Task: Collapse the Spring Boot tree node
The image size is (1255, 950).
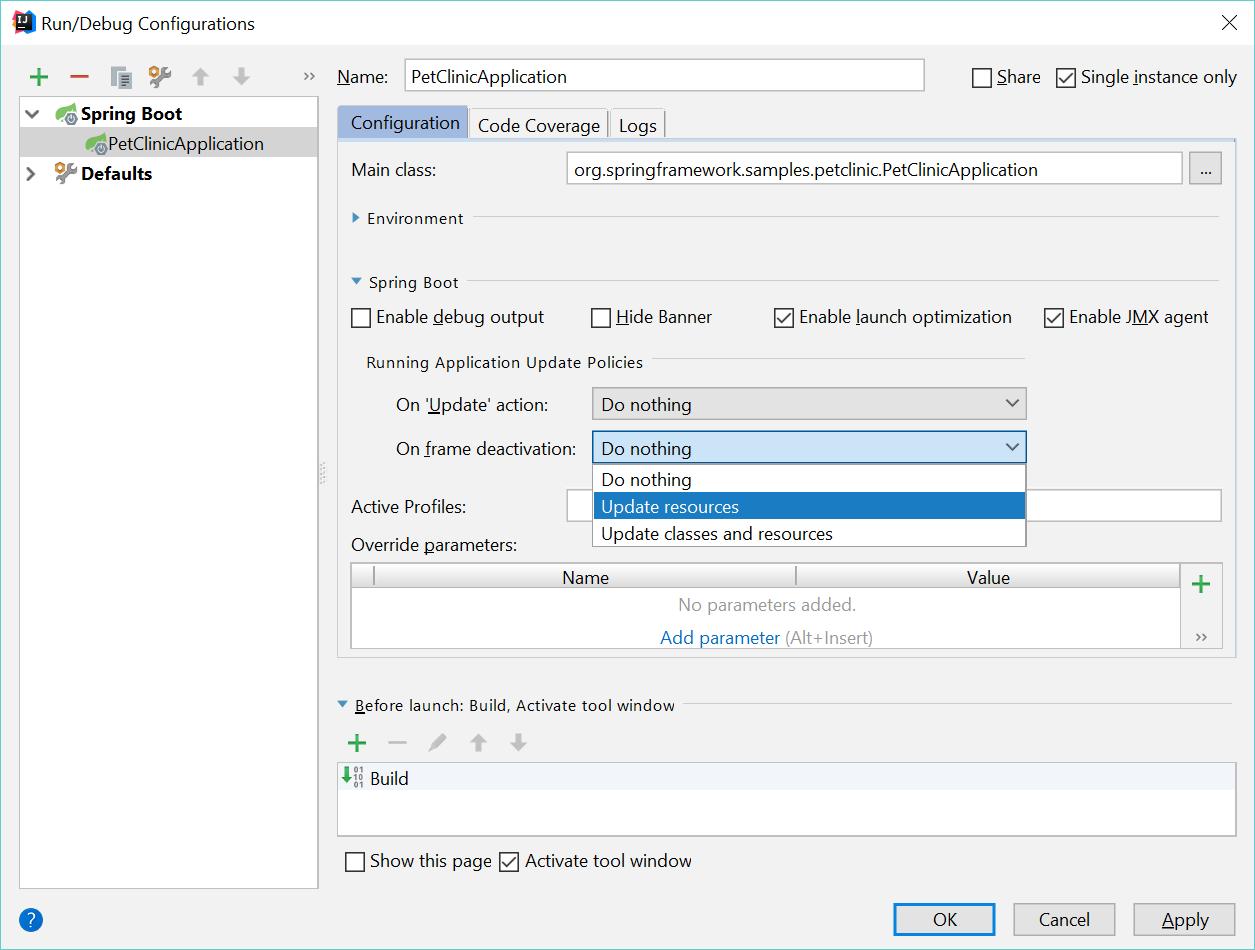Action: tap(33, 114)
